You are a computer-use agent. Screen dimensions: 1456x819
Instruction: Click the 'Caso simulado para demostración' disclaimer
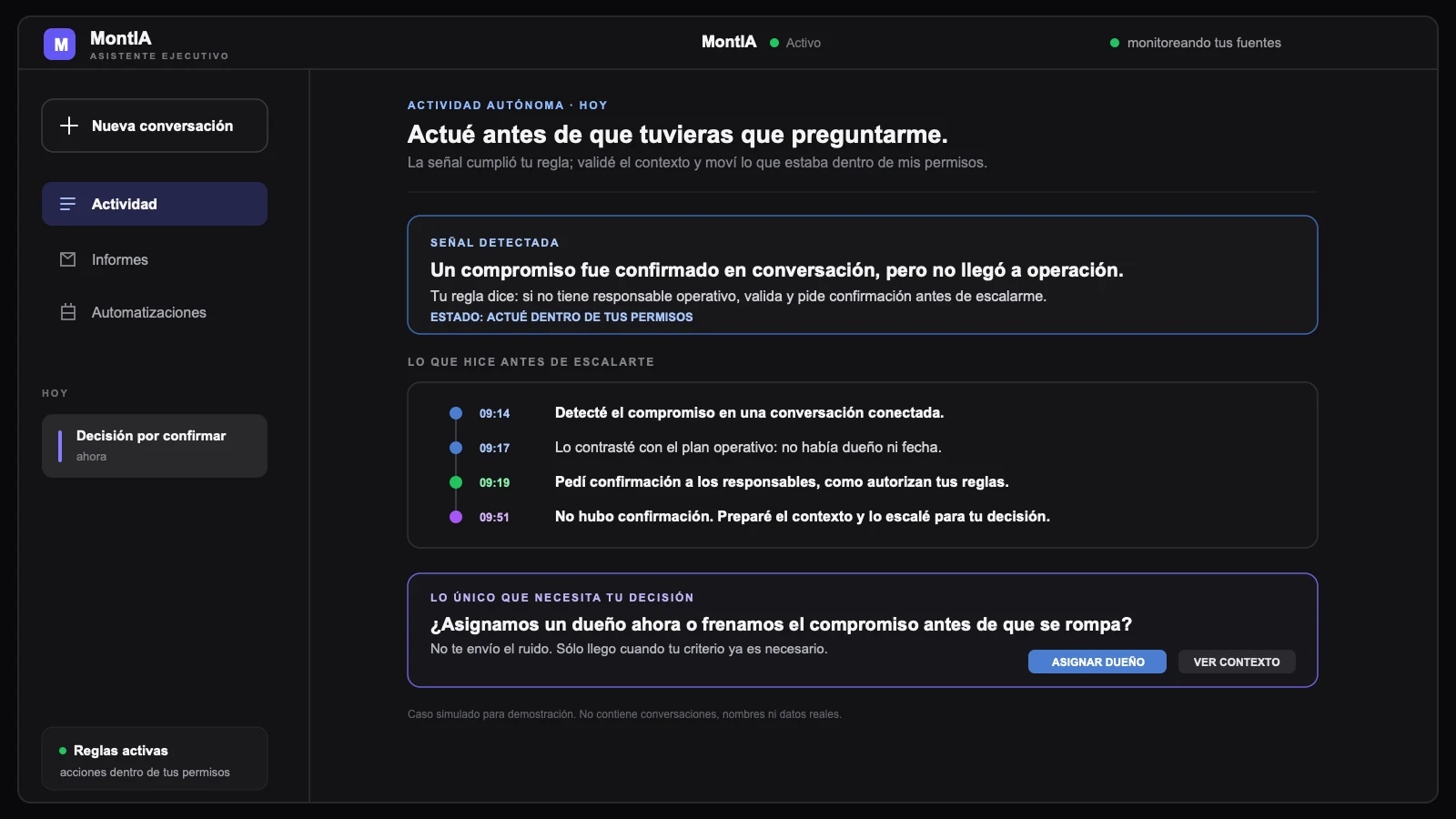[x=624, y=714]
